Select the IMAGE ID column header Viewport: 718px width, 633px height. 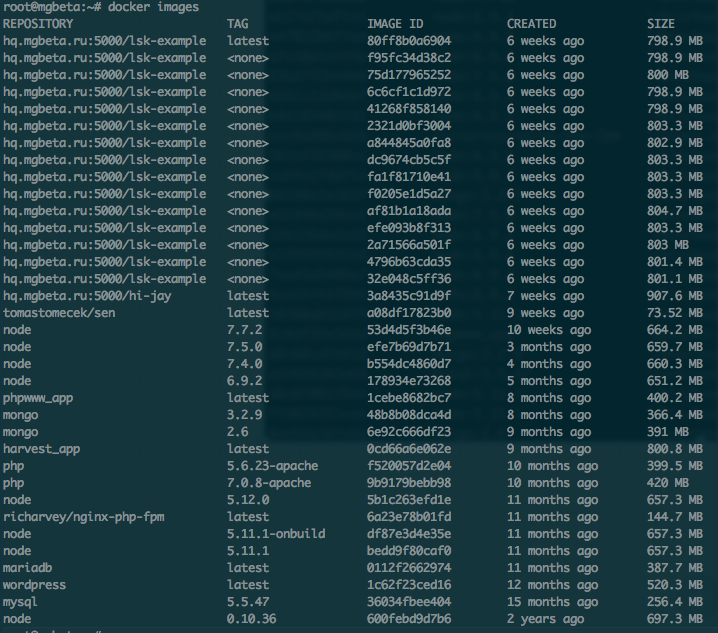(395, 24)
